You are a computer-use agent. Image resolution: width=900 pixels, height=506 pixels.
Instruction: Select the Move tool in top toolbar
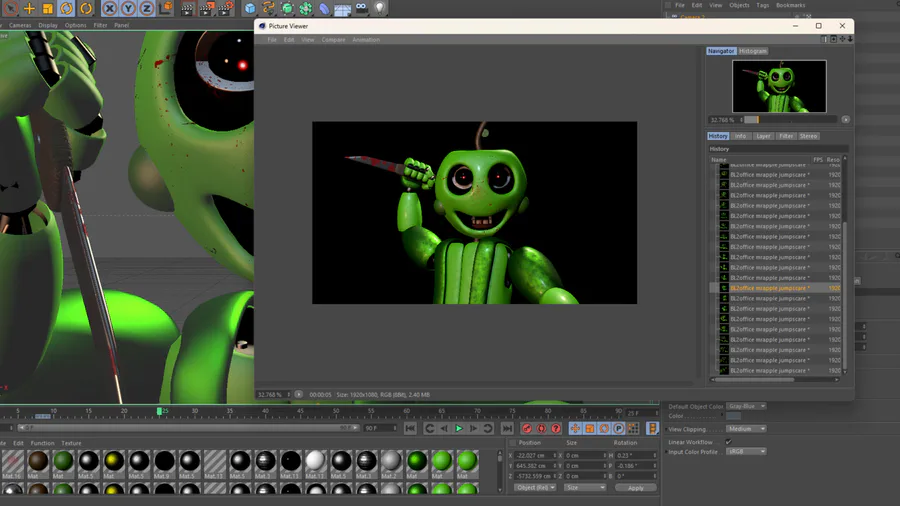29,8
